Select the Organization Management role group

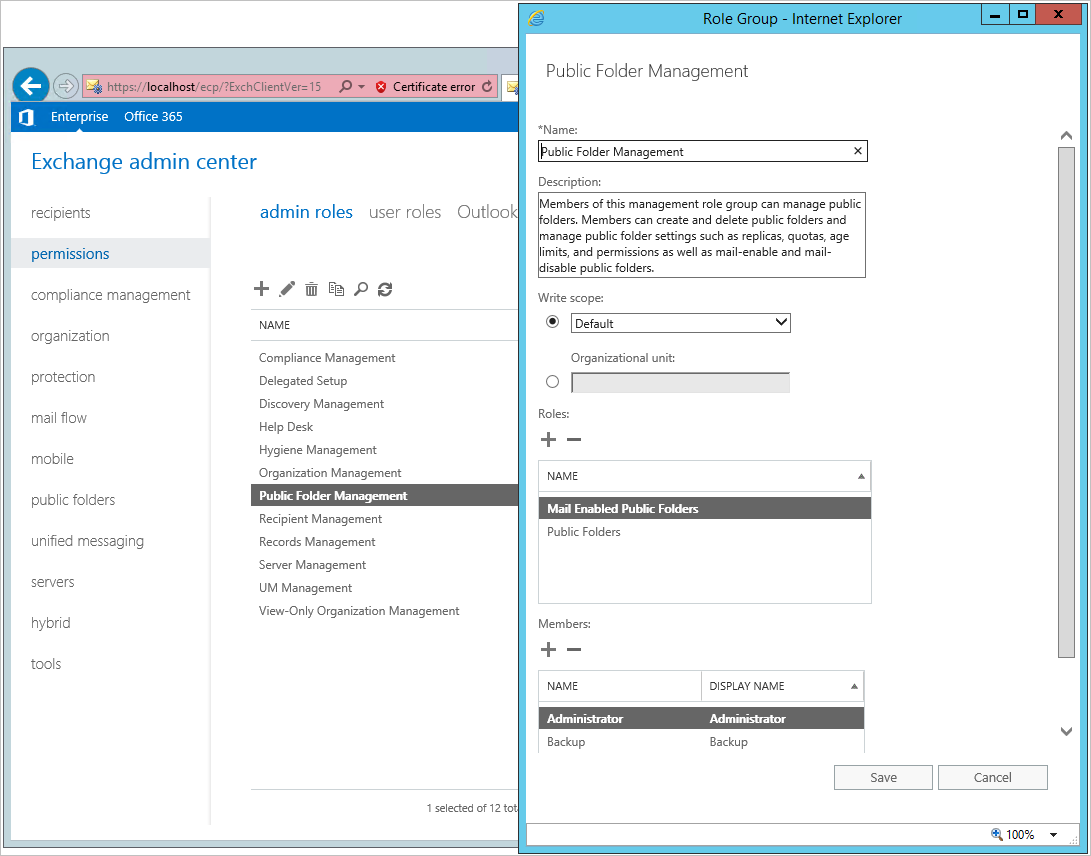coord(330,473)
